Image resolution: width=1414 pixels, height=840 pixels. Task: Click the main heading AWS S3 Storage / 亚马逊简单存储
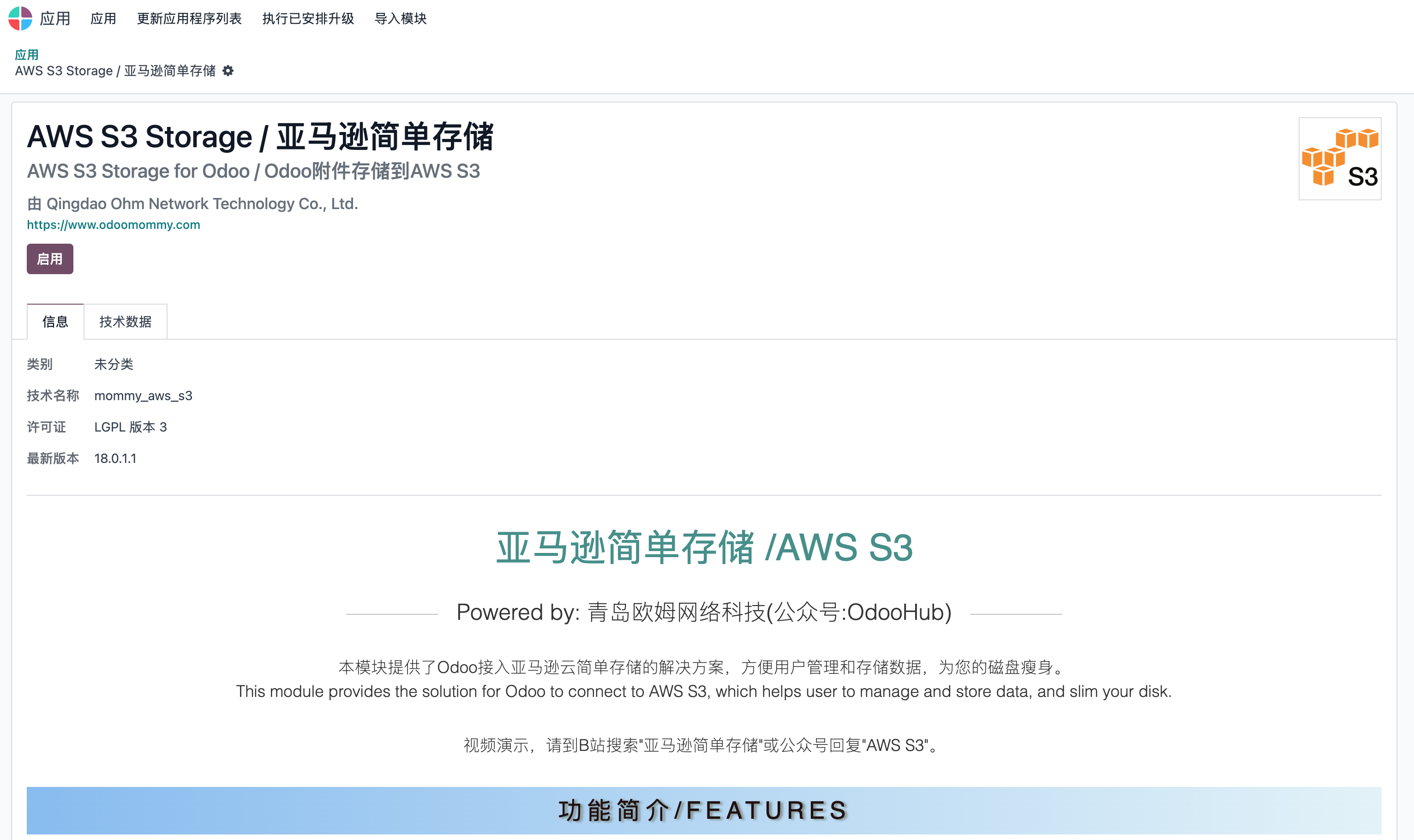tap(260, 137)
